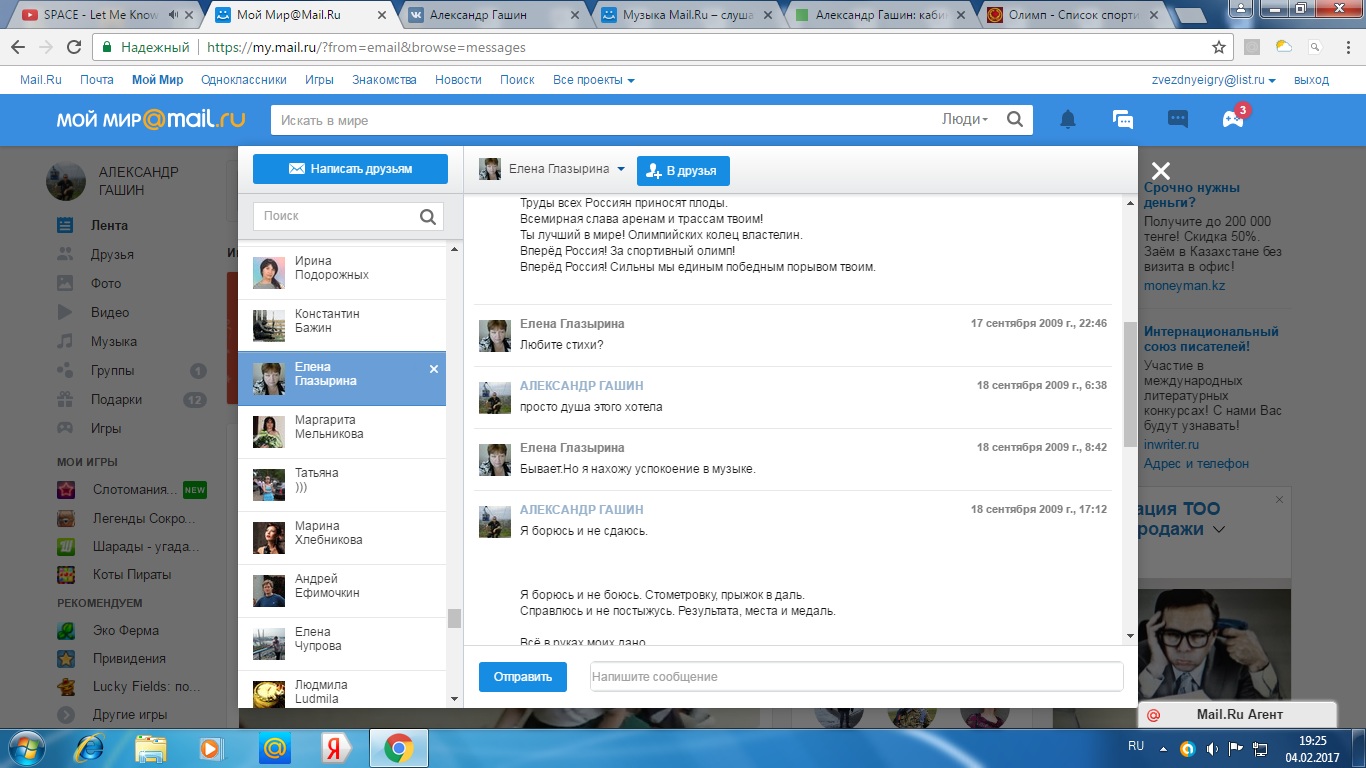Open moneyman.kz ad link

1184,286
